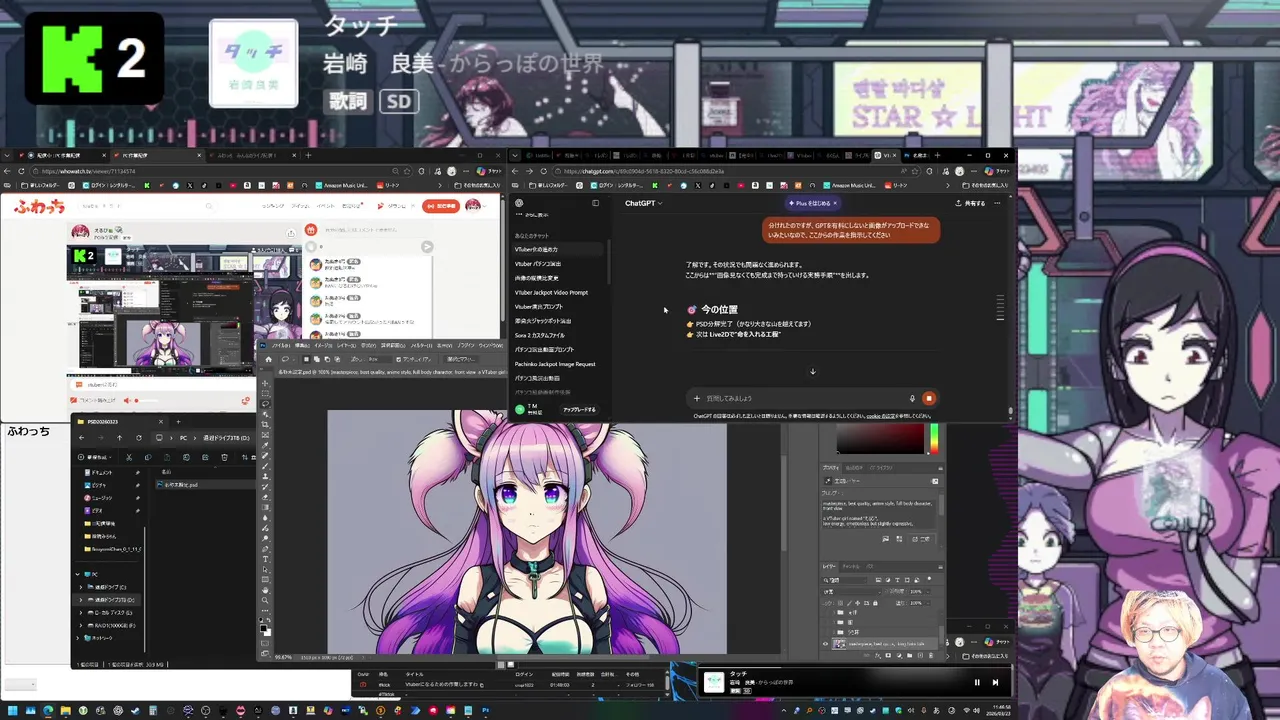
Task: Toggle the ChatGPT sidebar collapse icon
Action: tap(595, 203)
